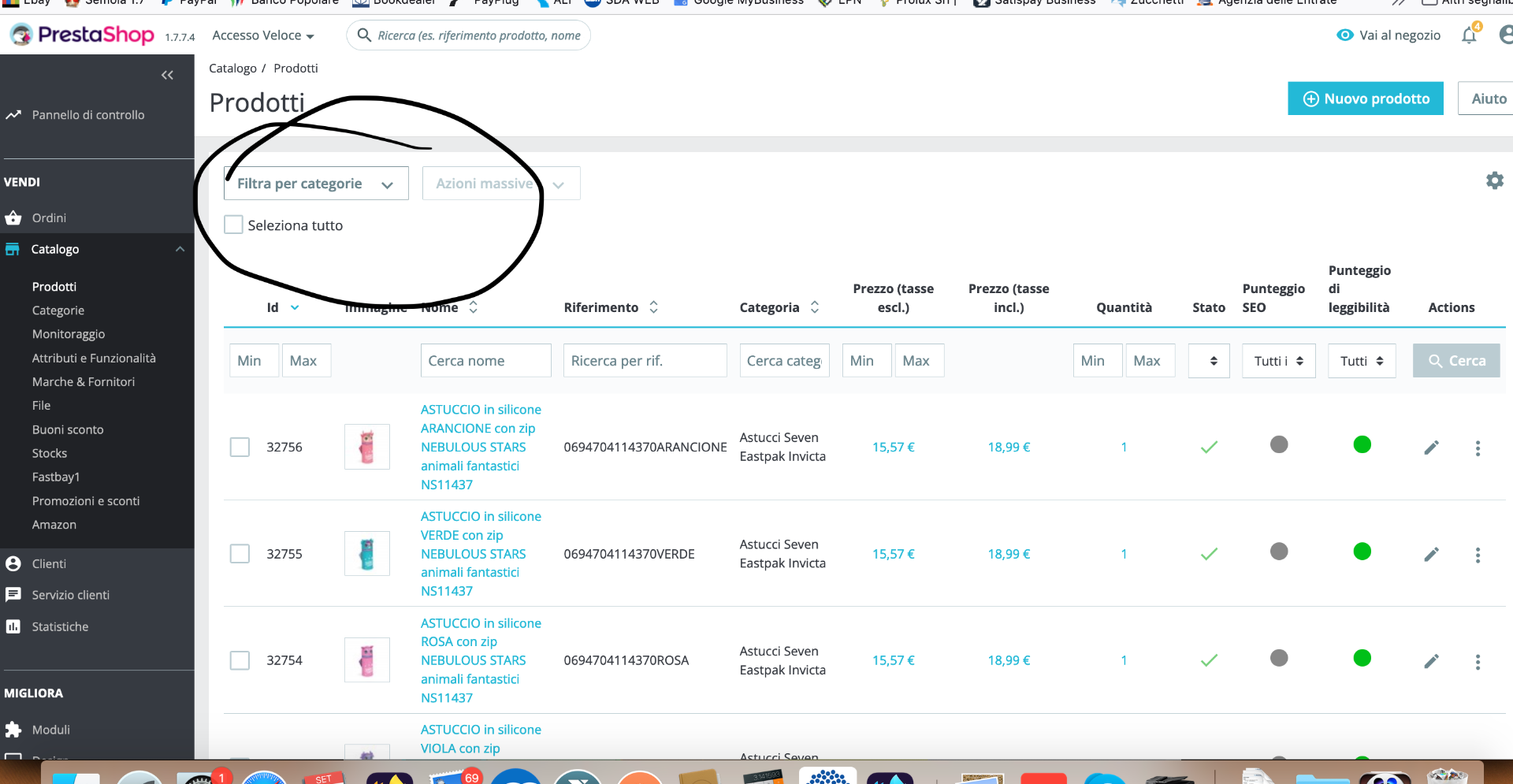Edit product 32756 with the pencil icon
1513x784 pixels.
(1431, 448)
